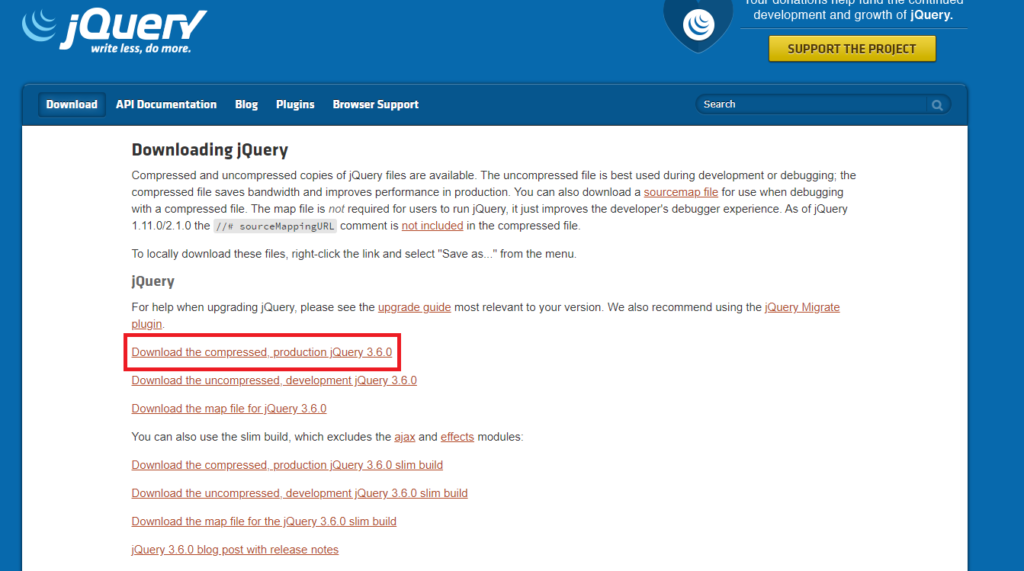Open the upgrade guide link

(x=414, y=308)
